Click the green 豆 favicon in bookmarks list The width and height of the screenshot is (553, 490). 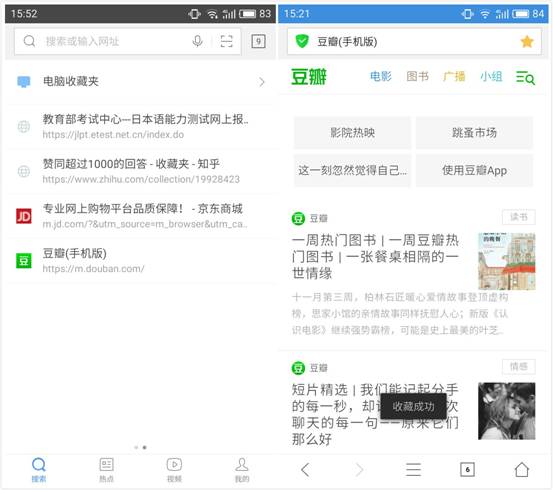(x=24, y=261)
